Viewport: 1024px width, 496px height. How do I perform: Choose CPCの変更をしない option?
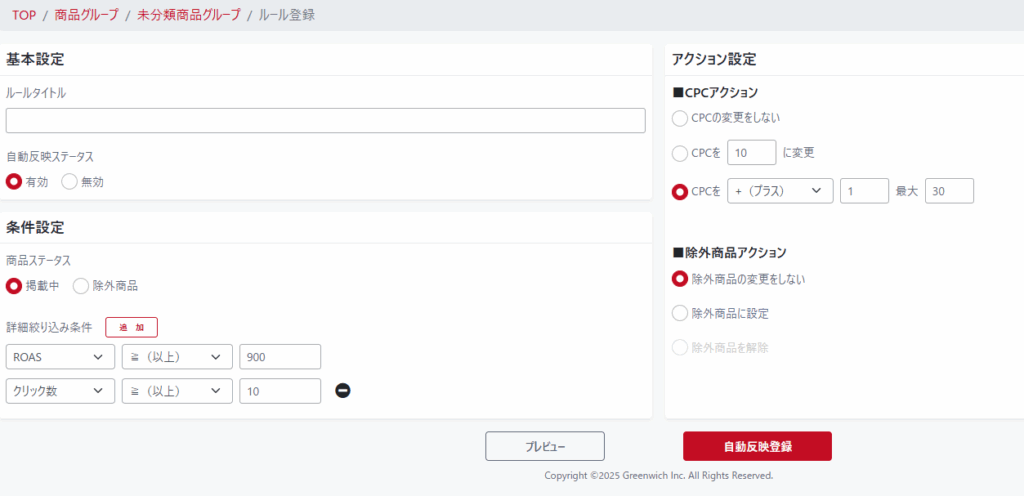coord(680,118)
